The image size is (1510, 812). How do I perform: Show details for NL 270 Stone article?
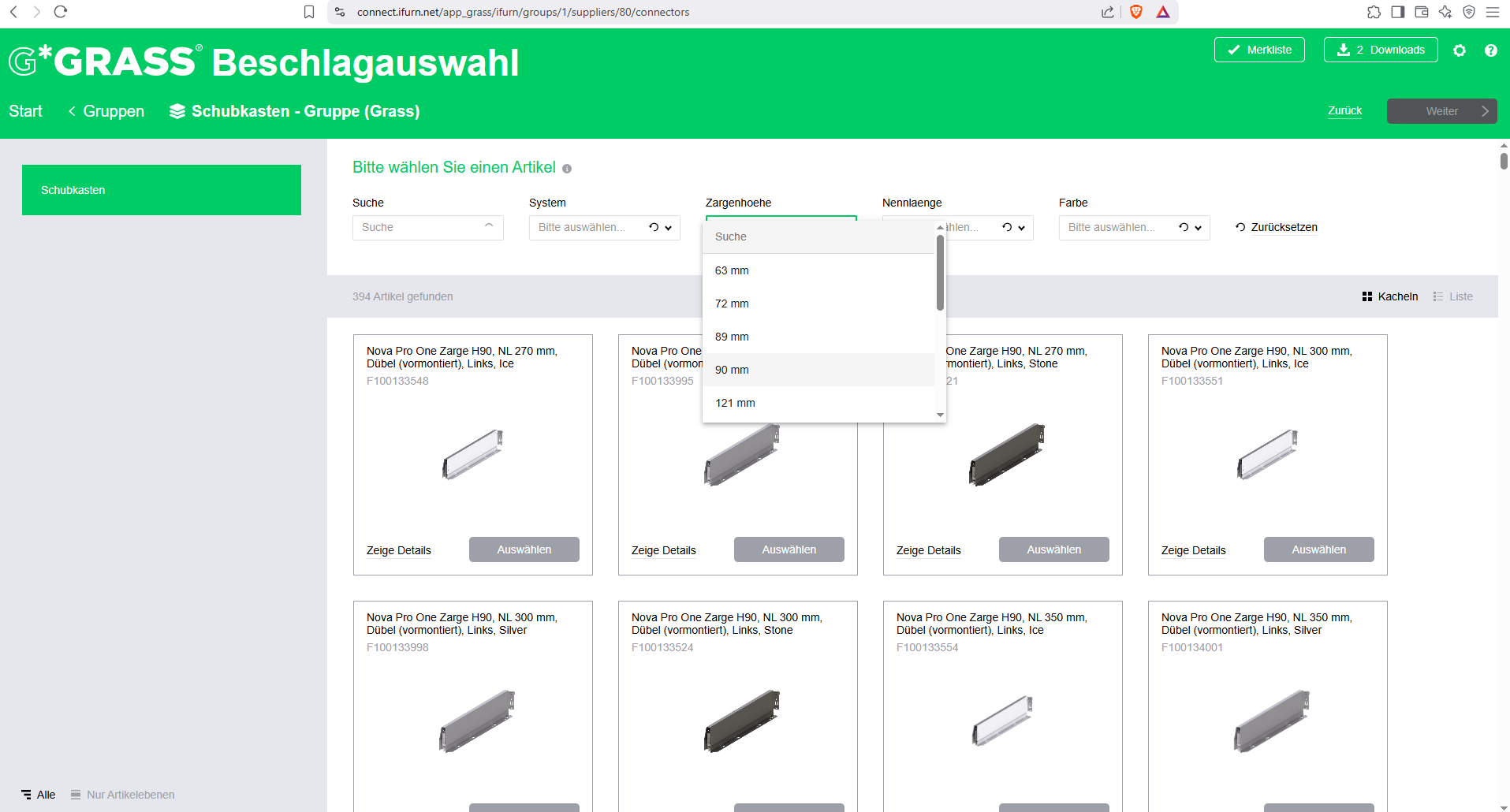[929, 550]
